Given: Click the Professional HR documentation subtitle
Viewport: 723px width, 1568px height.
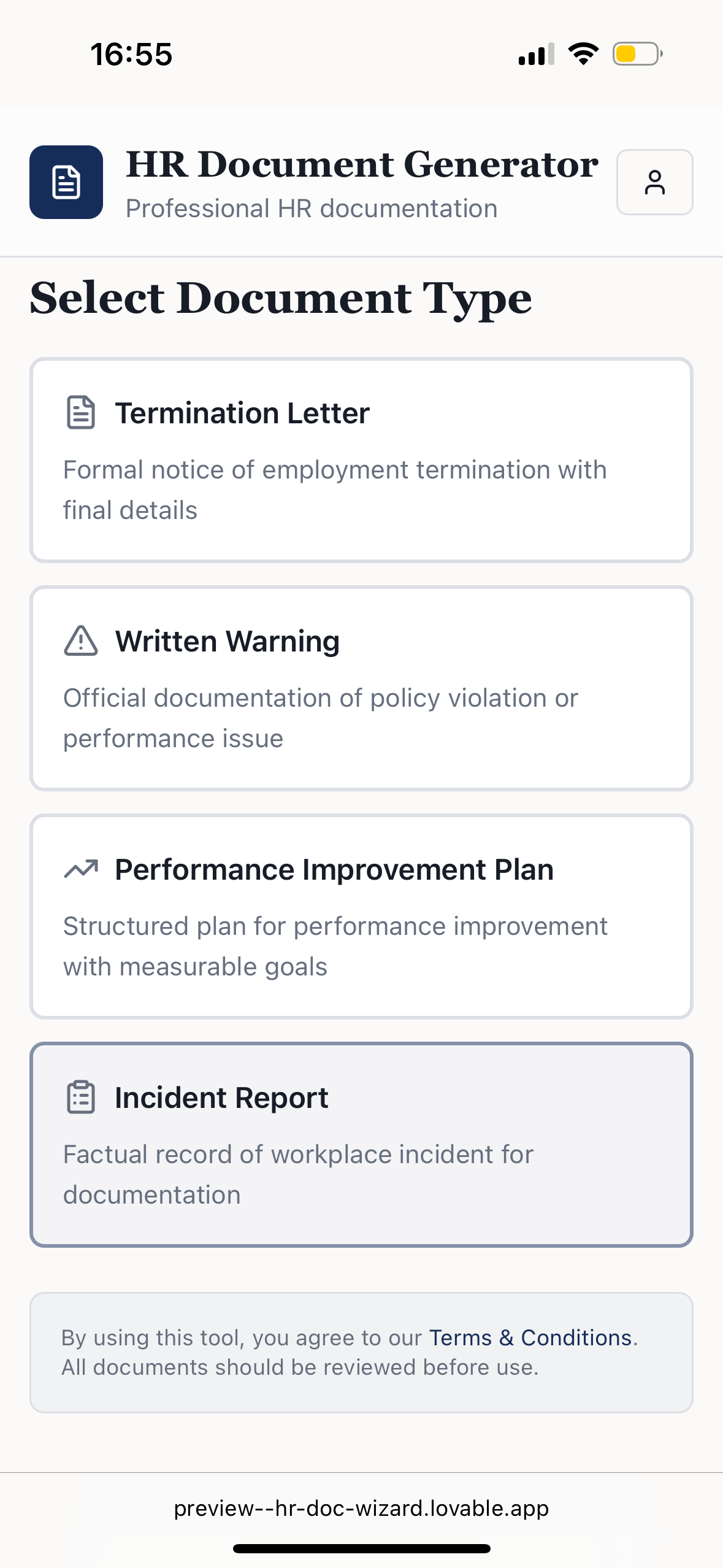Looking at the screenshot, I should [x=312, y=208].
